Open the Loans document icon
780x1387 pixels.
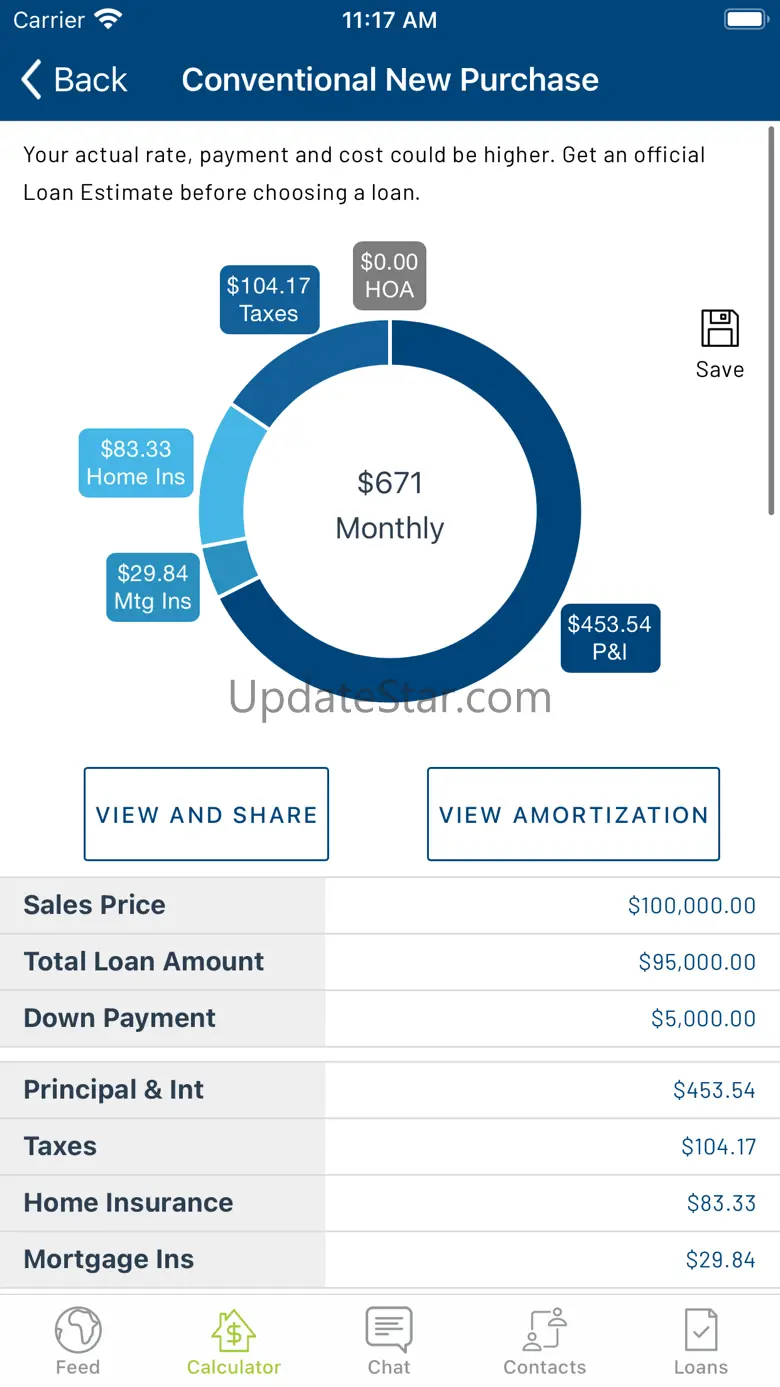(x=700, y=1330)
